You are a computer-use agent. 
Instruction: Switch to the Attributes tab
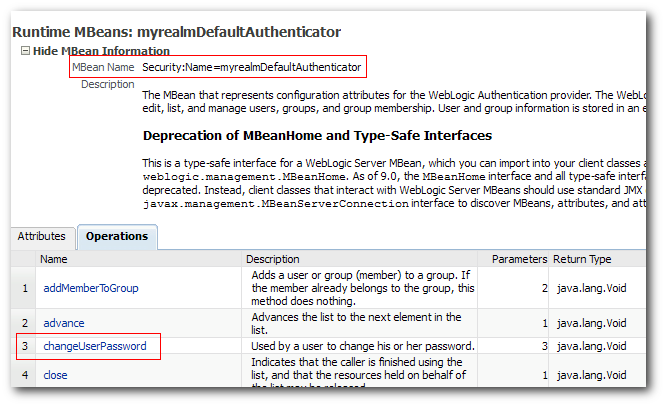(42, 236)
